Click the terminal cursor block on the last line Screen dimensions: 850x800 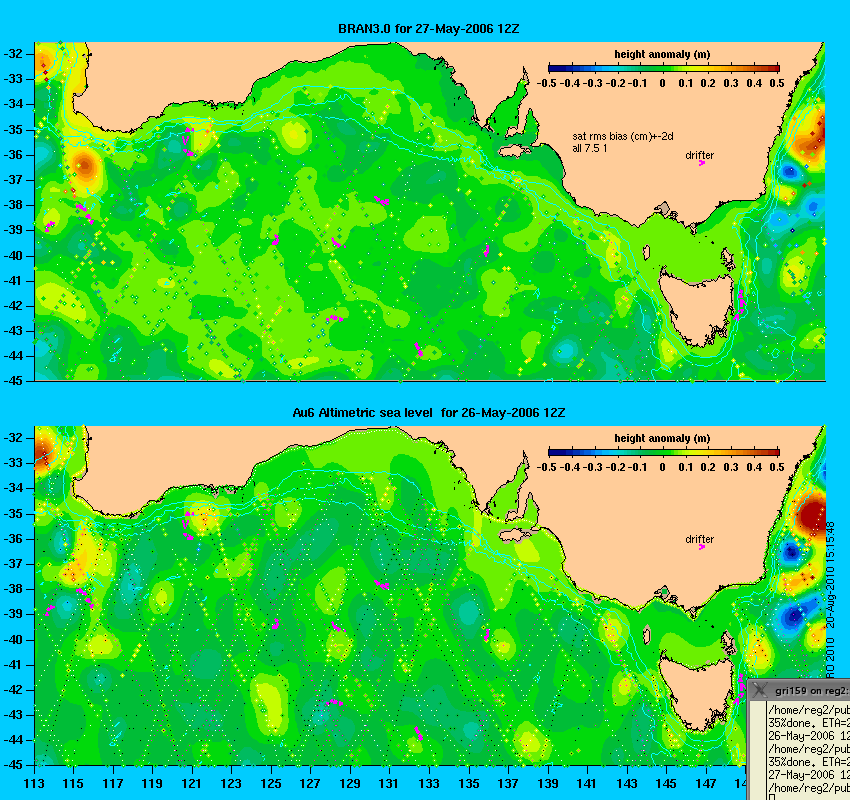coord(771,797)
